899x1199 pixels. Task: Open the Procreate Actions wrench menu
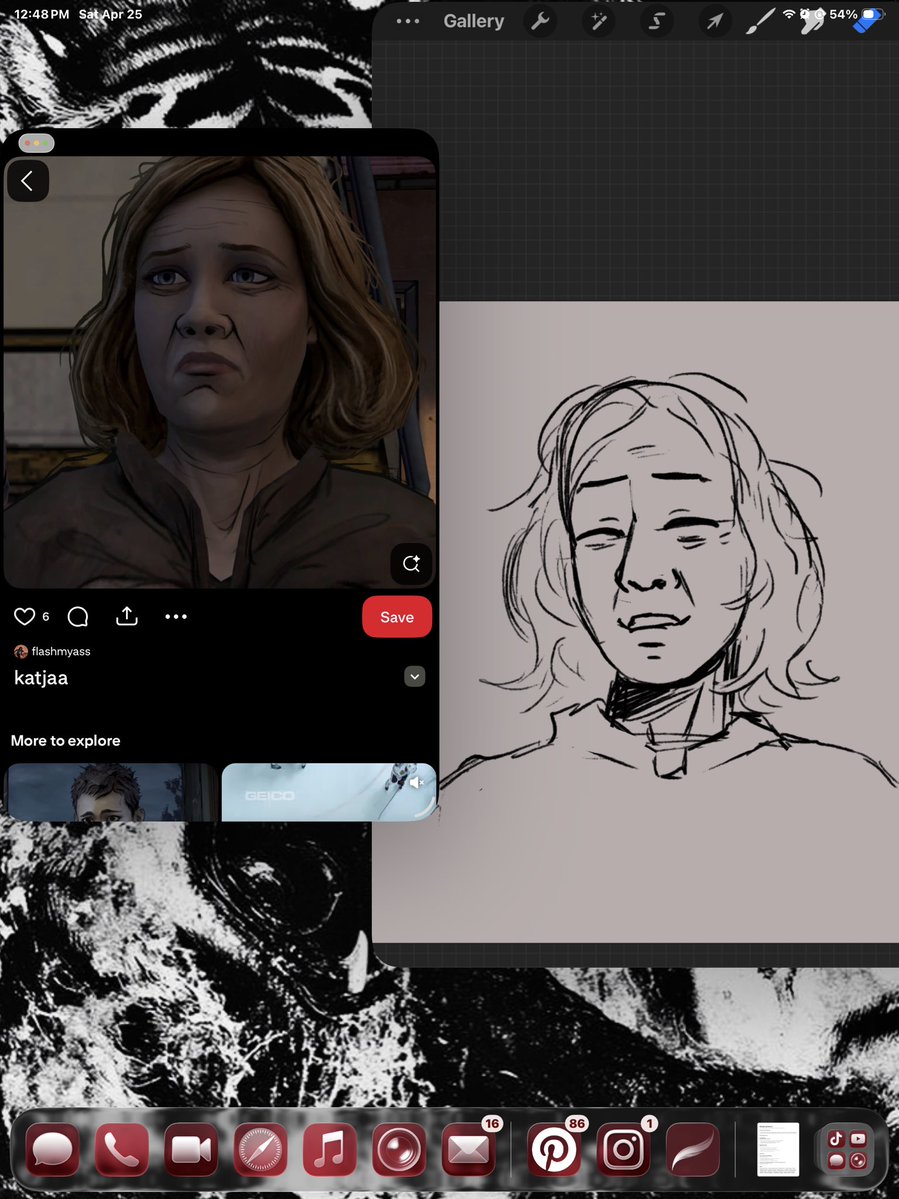point(540,21)
